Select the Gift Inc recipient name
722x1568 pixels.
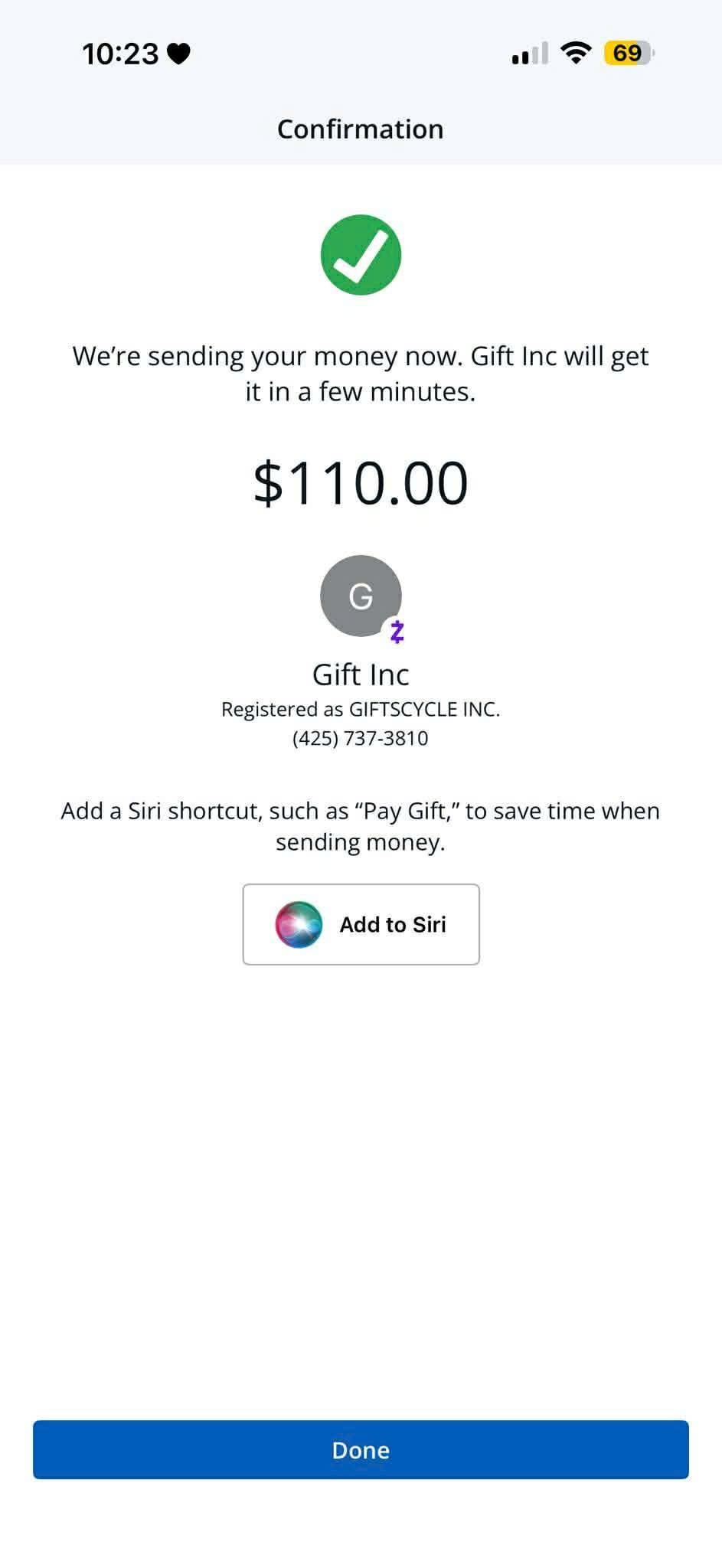pos(361,675)
